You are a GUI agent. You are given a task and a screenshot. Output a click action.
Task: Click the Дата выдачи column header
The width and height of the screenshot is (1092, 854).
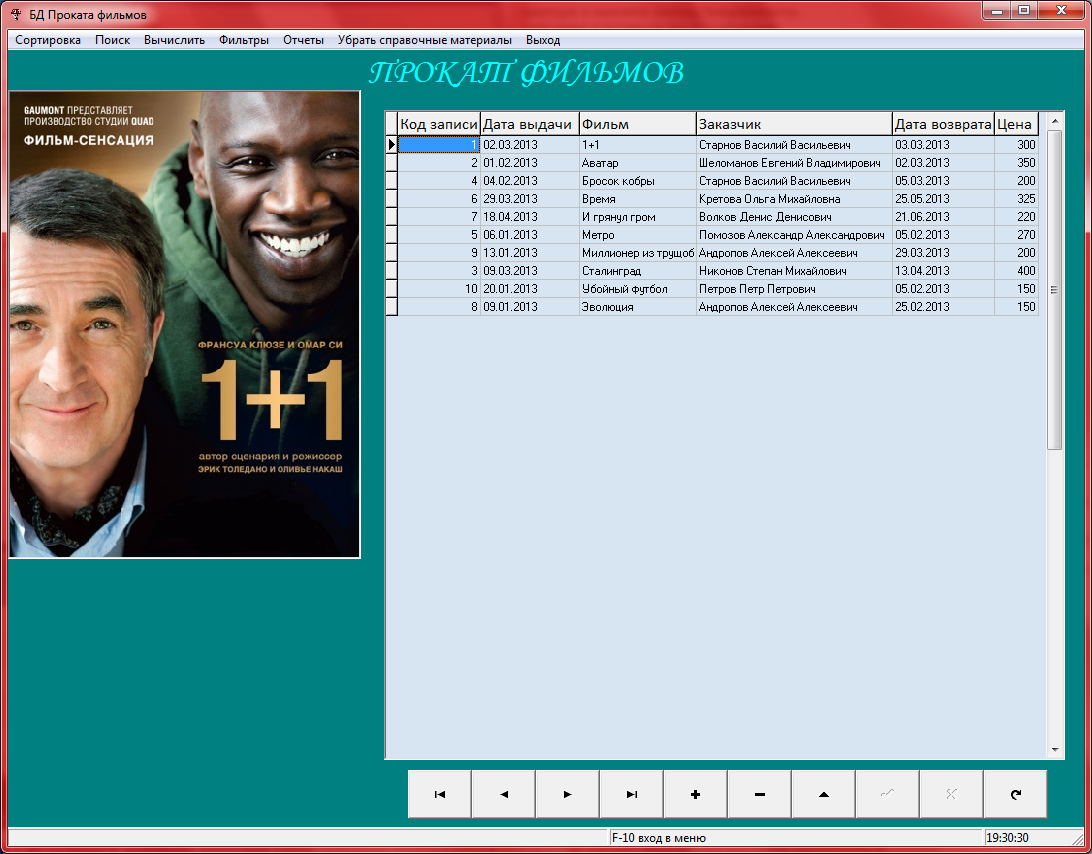529,124
